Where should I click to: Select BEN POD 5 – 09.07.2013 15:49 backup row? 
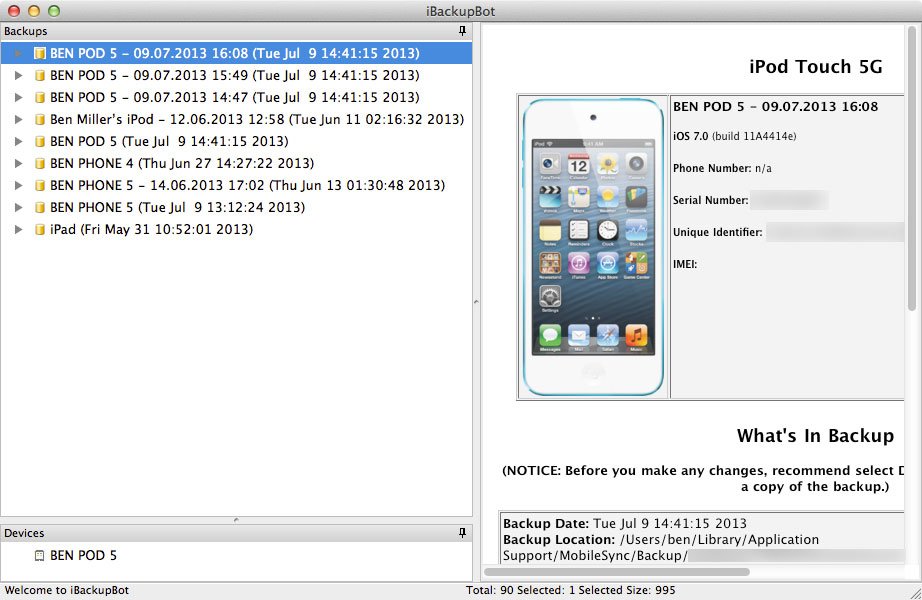pyautogui.click(x=236, y=75)
